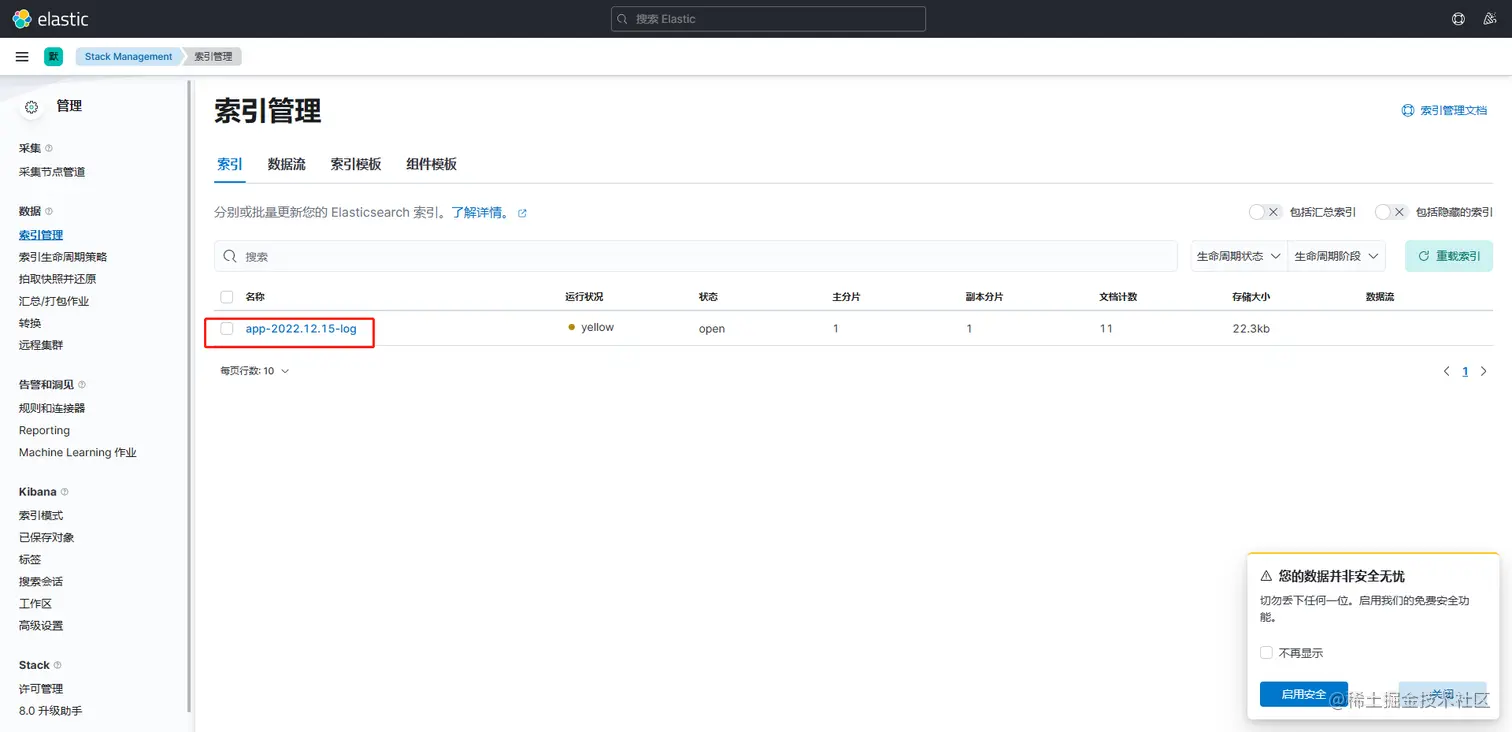Toggle 包括隐藏的索引 switch
Screen dimensions: 1512x732
coord(1391,212)
